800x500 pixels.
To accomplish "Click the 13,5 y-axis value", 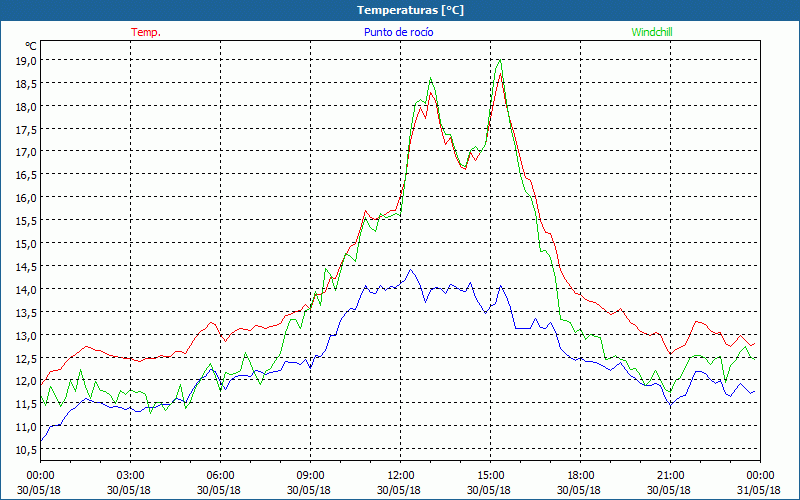I will (x=27, y=312).
